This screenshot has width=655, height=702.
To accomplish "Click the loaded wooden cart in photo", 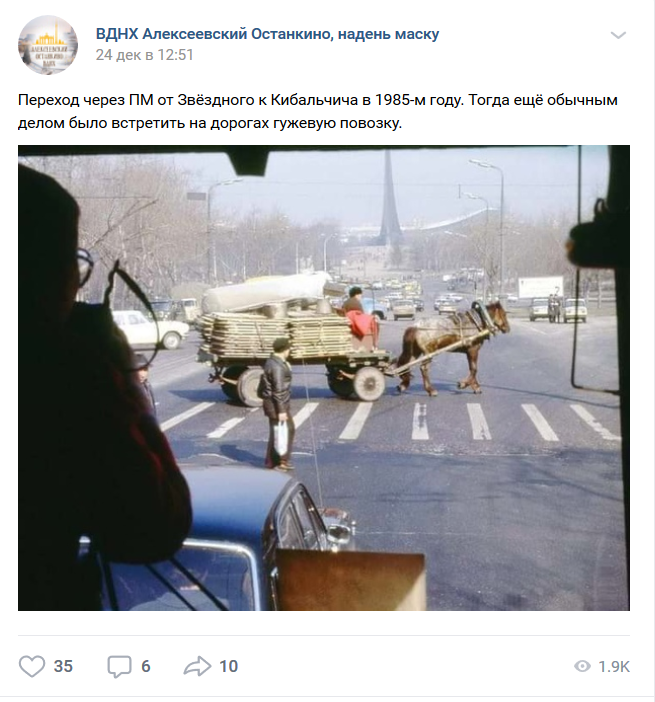I will tap(295, 340).
